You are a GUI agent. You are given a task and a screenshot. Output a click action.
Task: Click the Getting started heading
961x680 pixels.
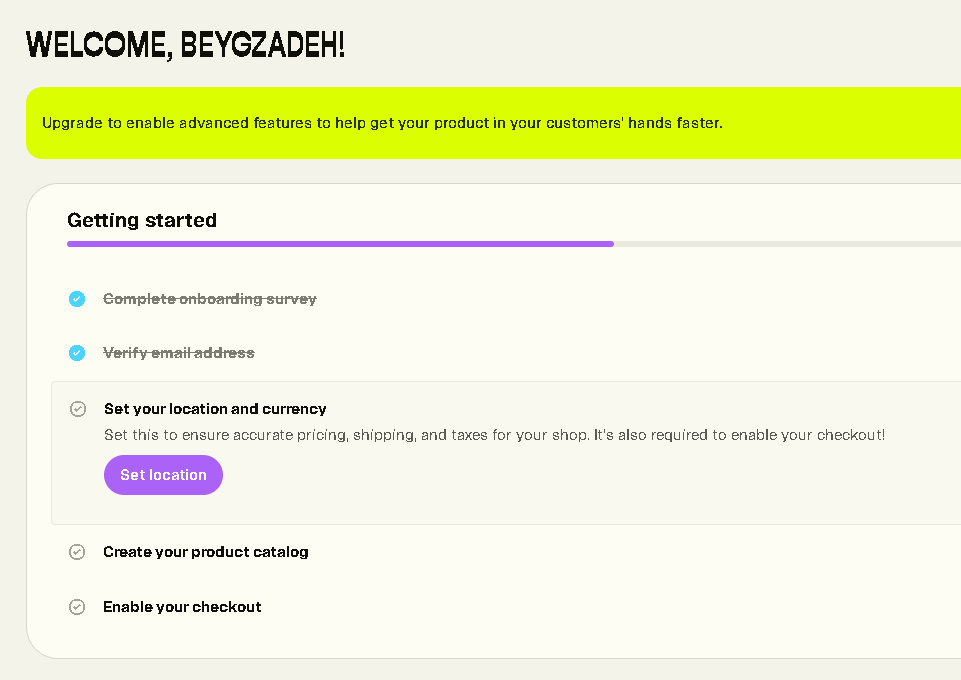coord(142,220)
